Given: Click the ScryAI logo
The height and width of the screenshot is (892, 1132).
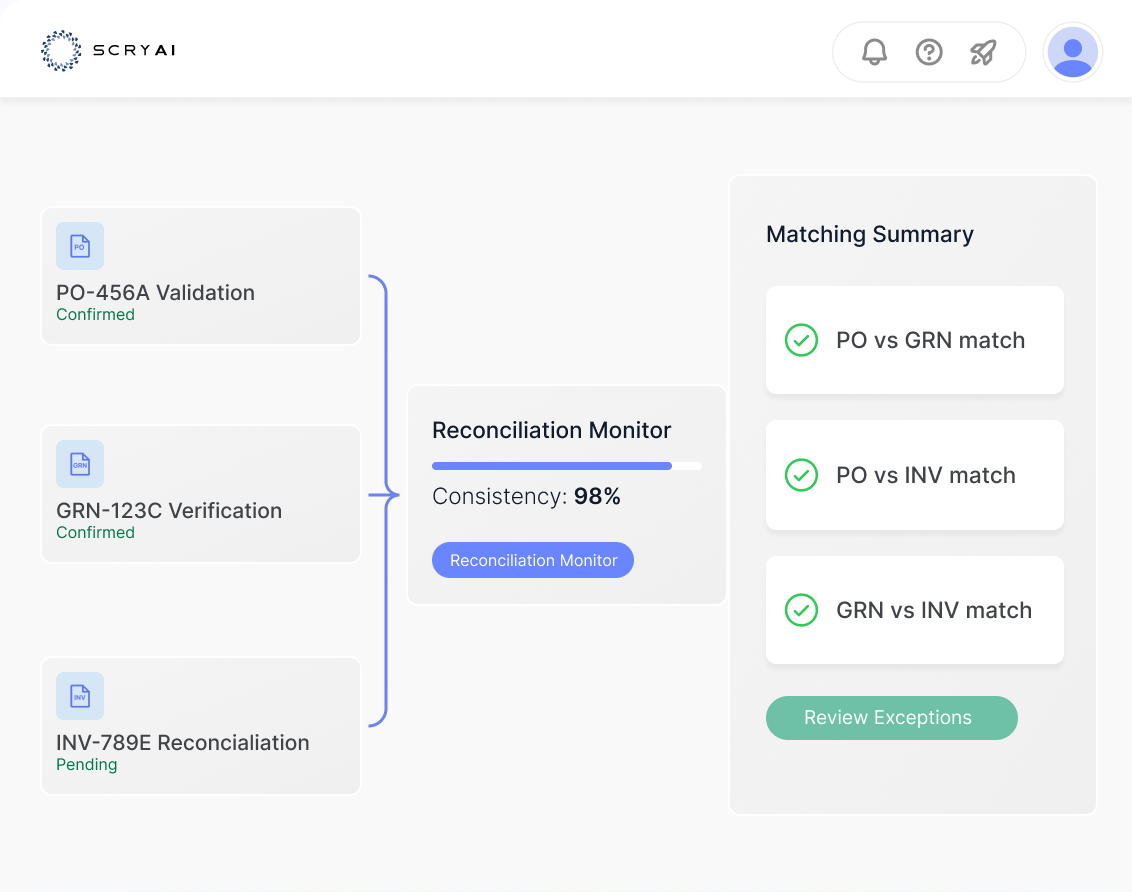Looking at the screenshot, I should click(108, 51).
